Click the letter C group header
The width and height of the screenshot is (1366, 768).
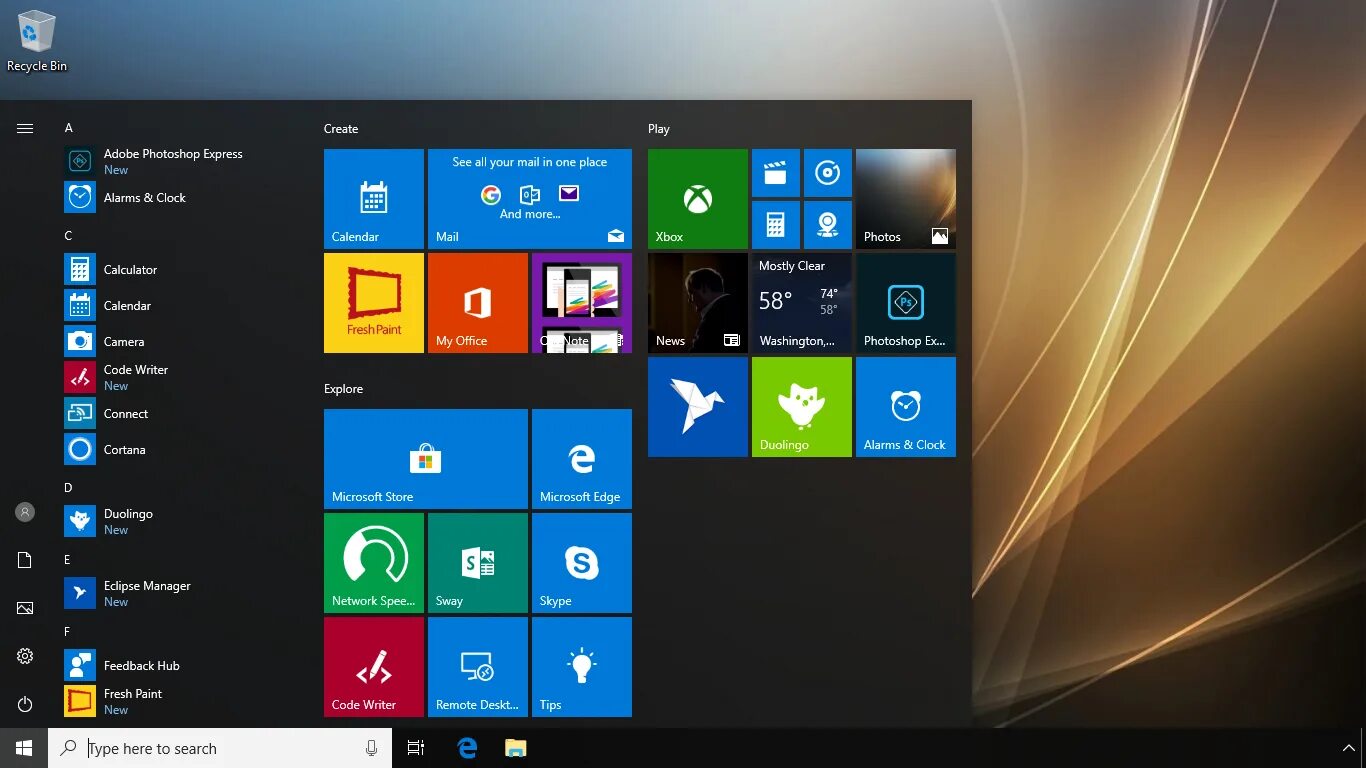coord(68,236)
